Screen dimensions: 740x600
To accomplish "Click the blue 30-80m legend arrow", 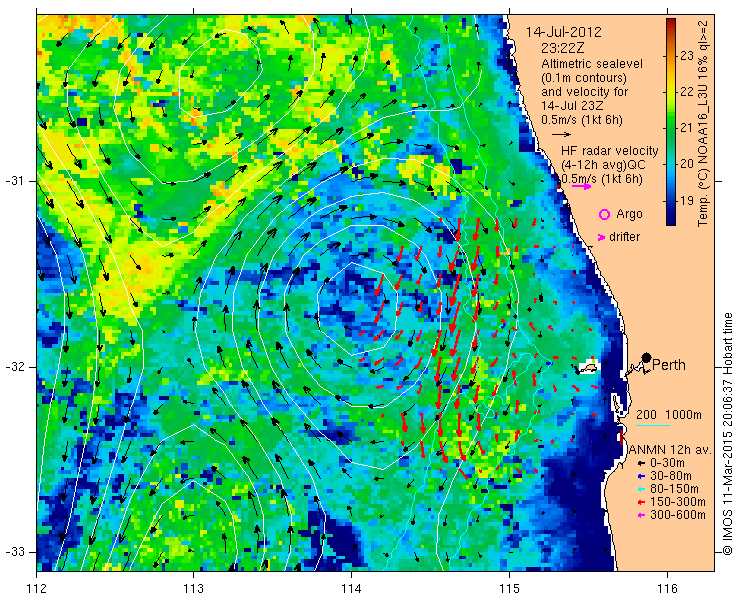I will tap(641, 476).
